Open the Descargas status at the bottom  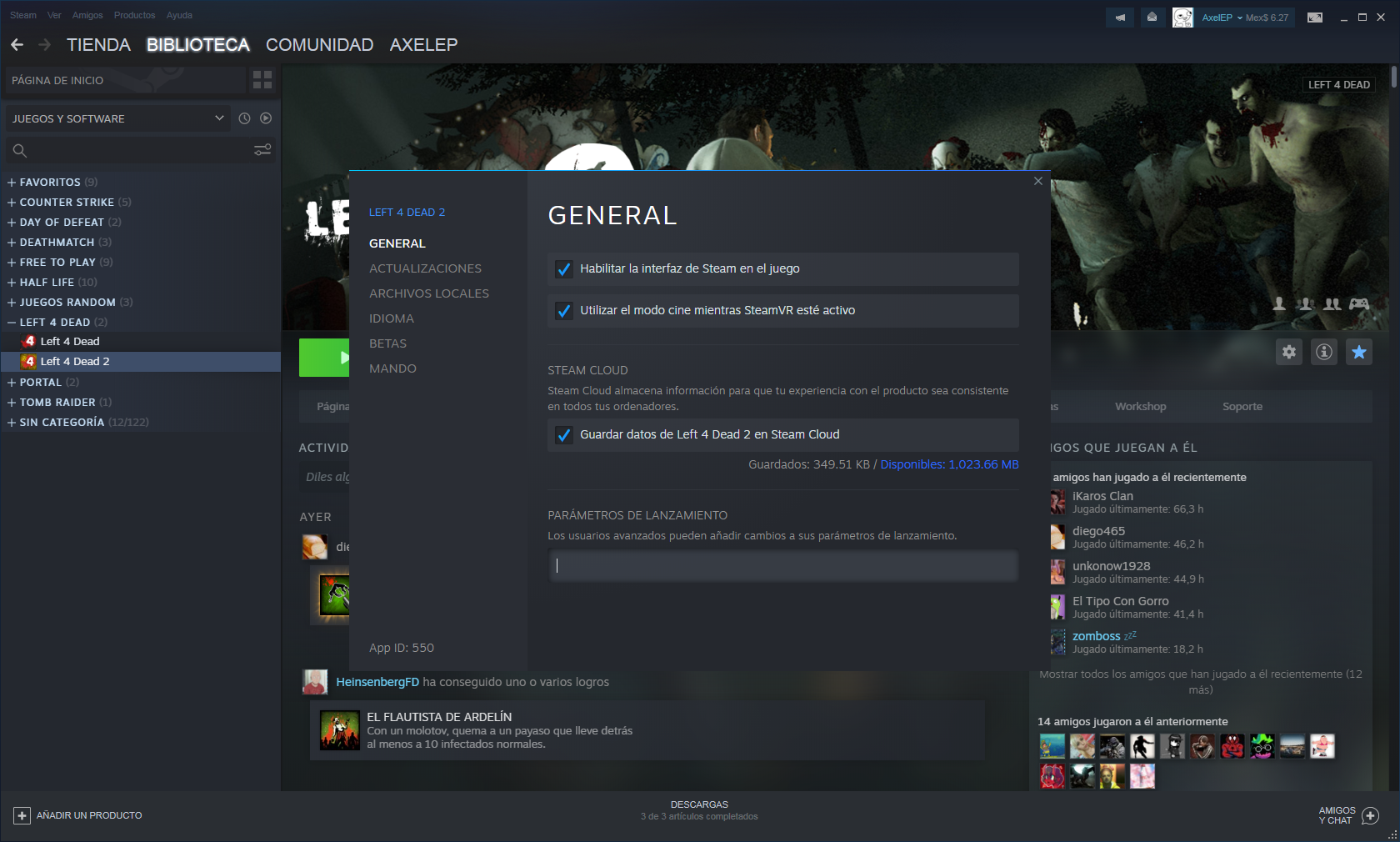click(x=699, y=810)
